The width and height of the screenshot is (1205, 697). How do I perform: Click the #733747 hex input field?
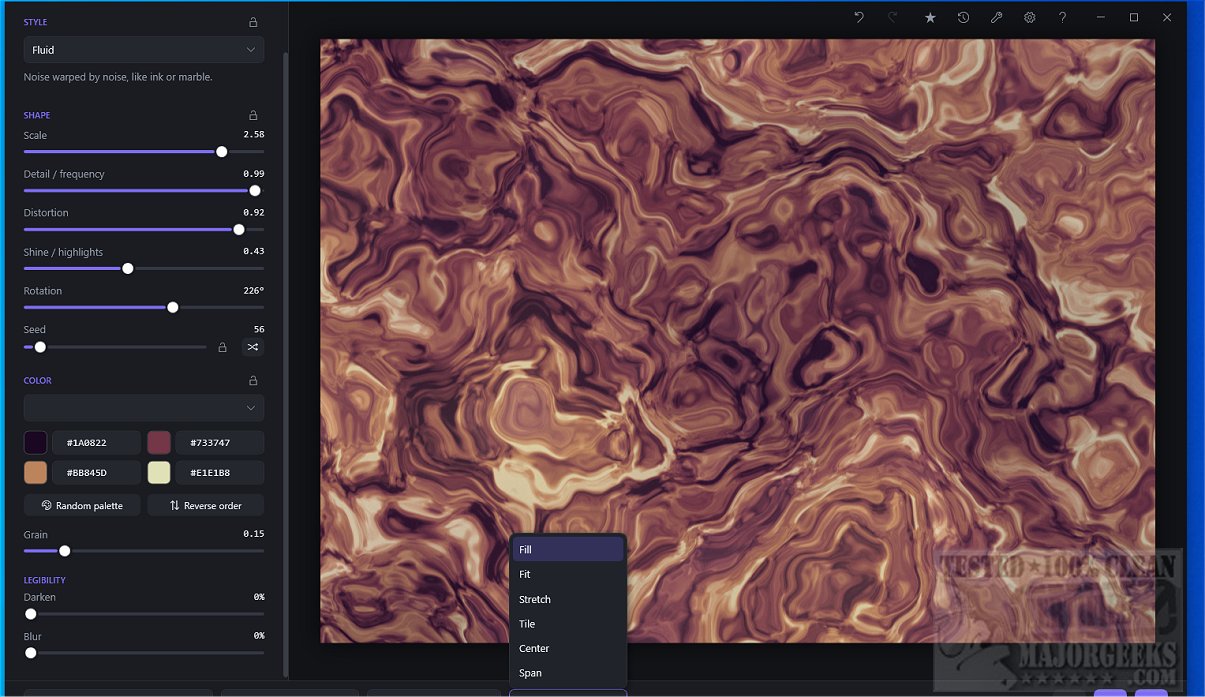tap(220, 443)
